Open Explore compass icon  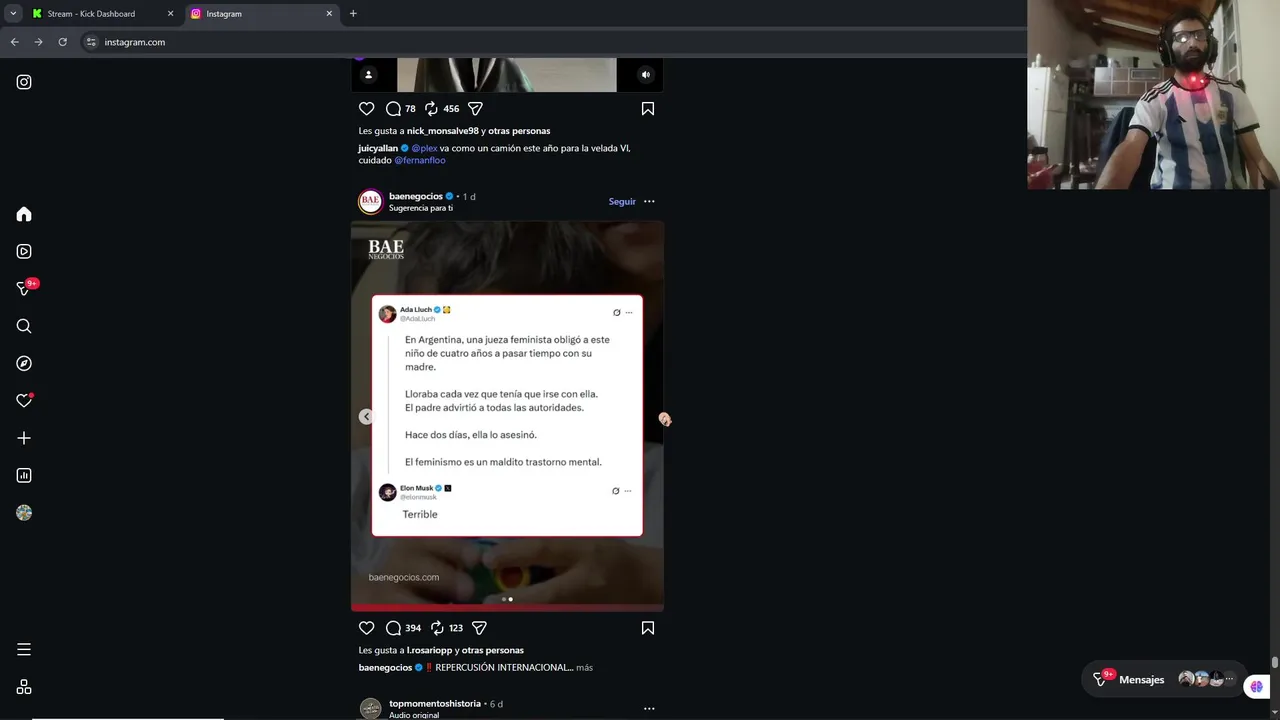pyautogui.click(x=24, y=363)
